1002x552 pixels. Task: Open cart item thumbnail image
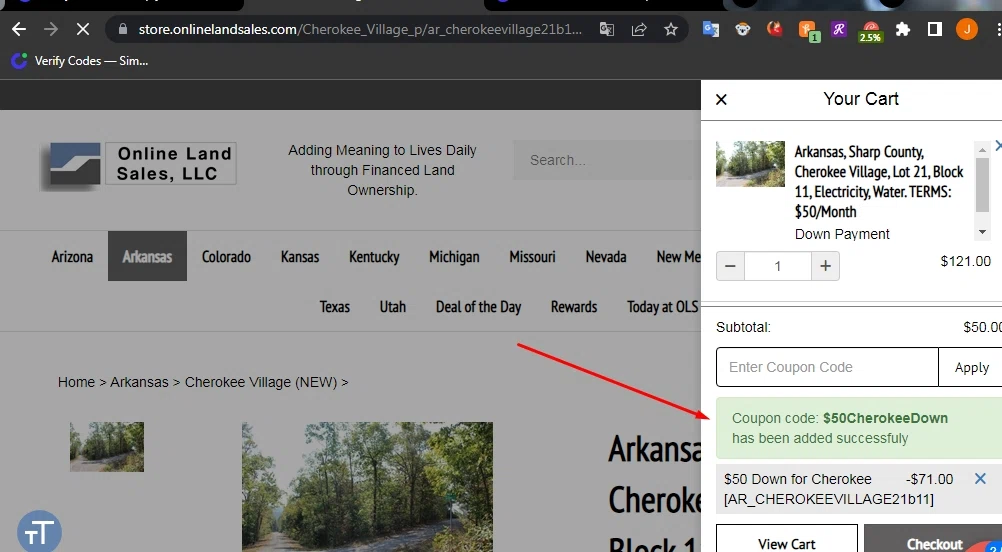pos(750,164)
